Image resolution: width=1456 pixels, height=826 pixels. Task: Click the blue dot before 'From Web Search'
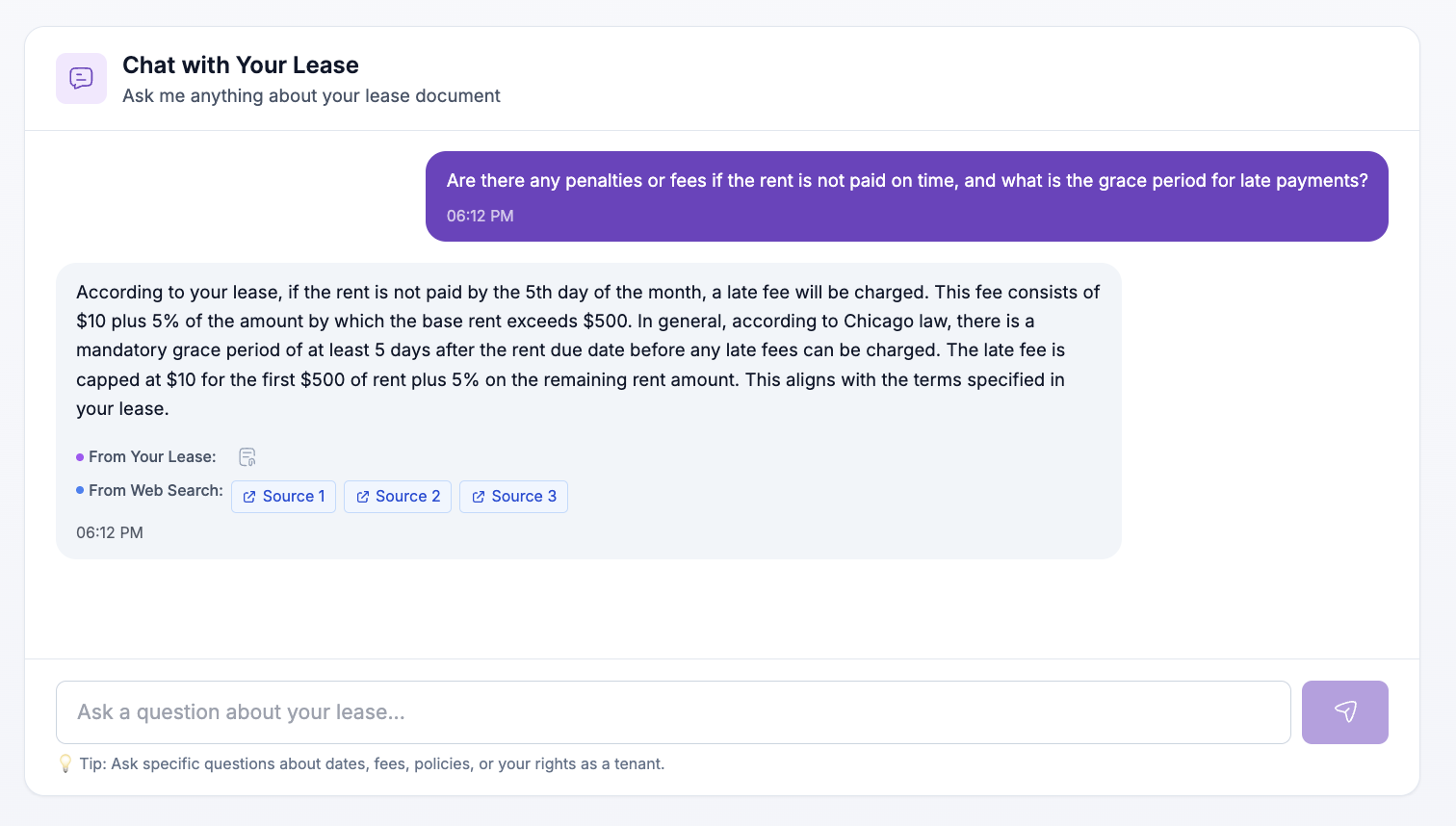[x=79, y=490]
